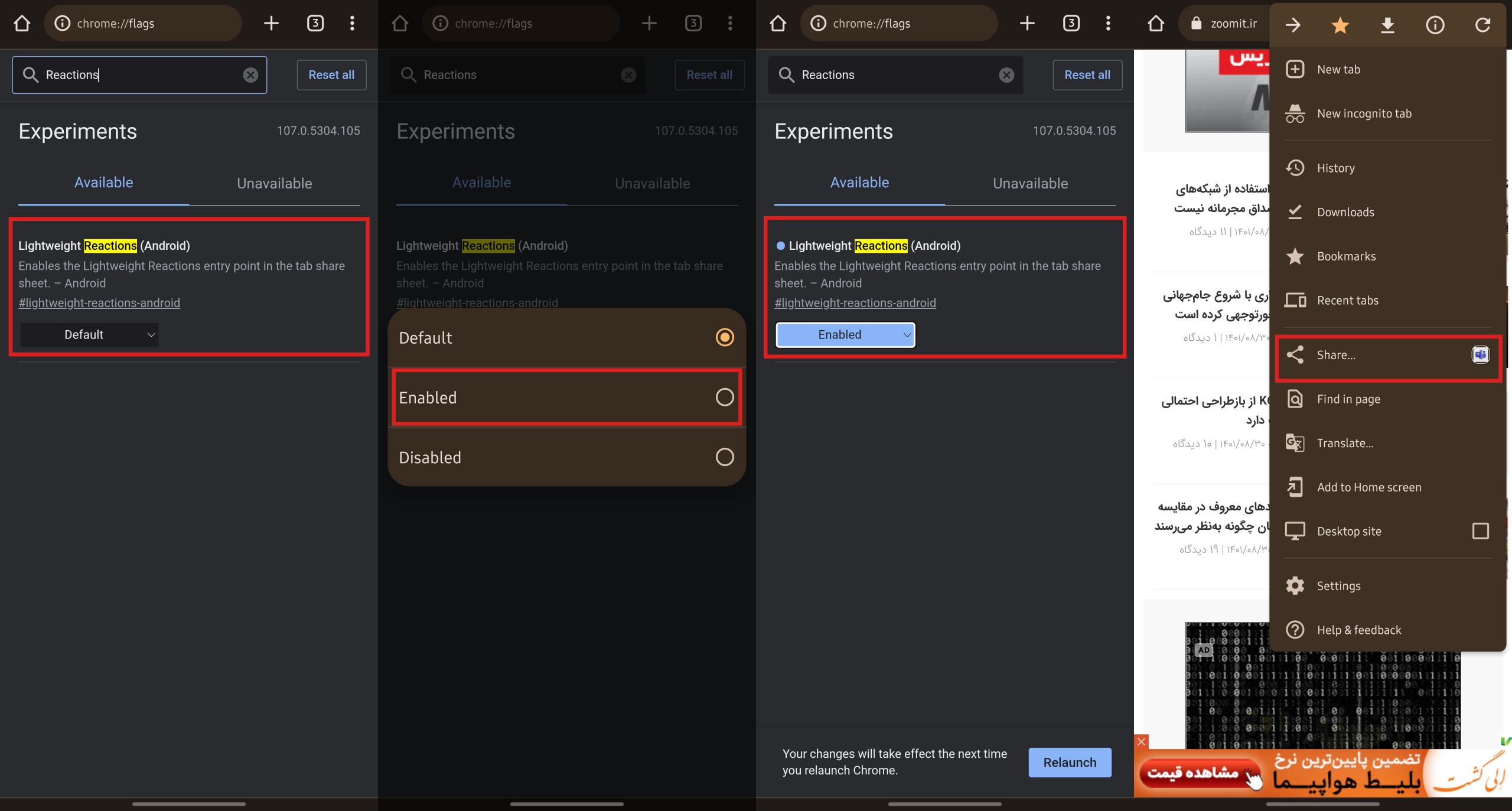Open History from the menu
This screenshot has width=1512, height=811.
pyautogui.click(x=1335, y=168)
